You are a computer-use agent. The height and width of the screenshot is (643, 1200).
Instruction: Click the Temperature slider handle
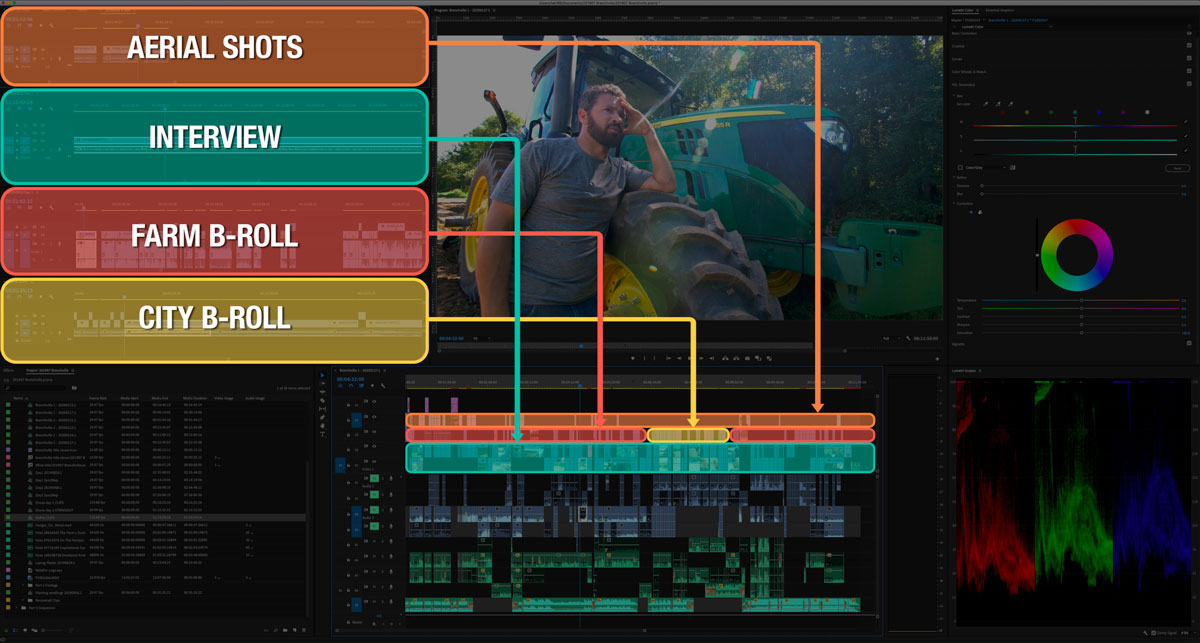[x=1082, y=300]
